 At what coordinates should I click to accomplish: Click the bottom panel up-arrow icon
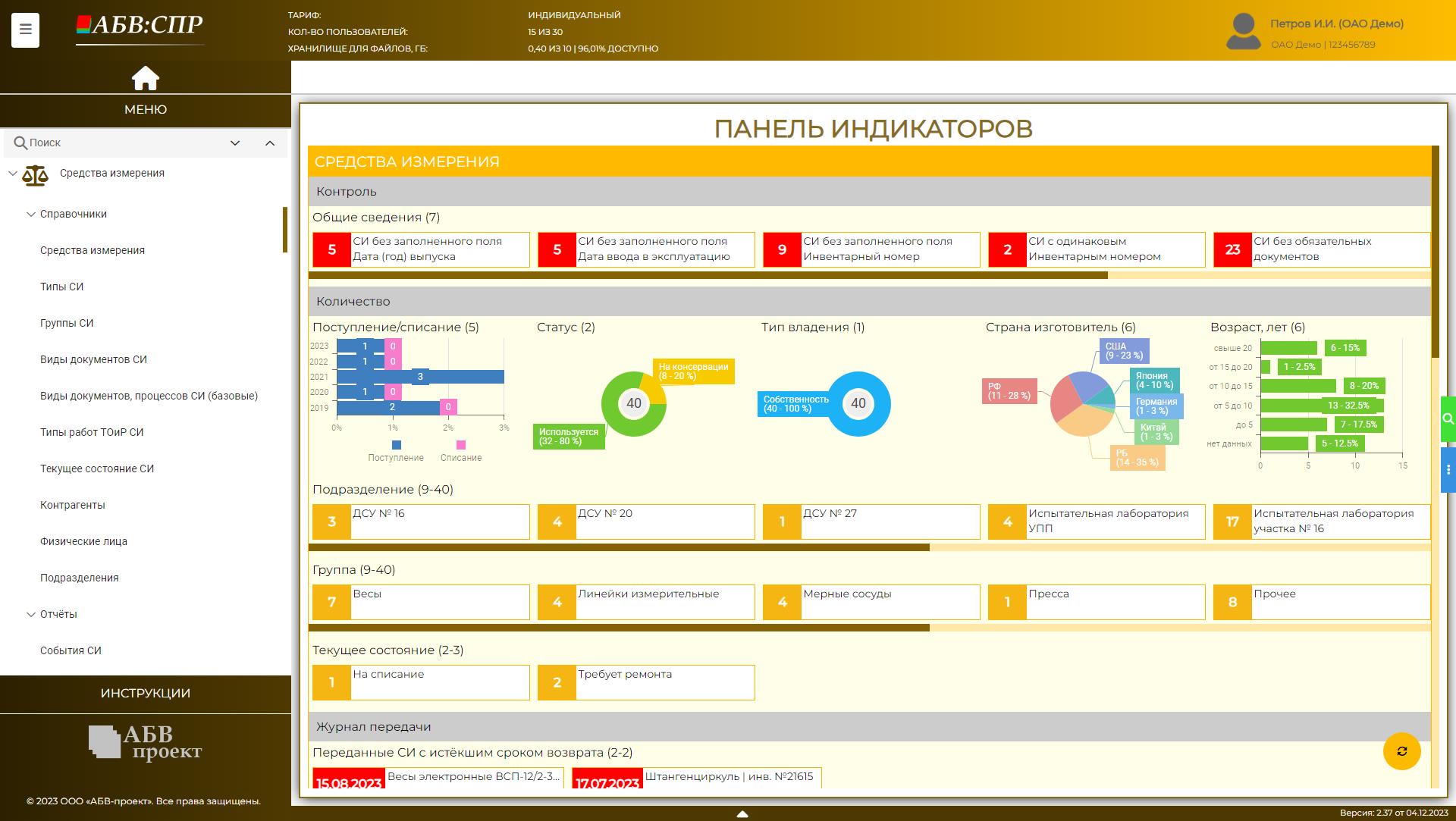coord(742,813)
